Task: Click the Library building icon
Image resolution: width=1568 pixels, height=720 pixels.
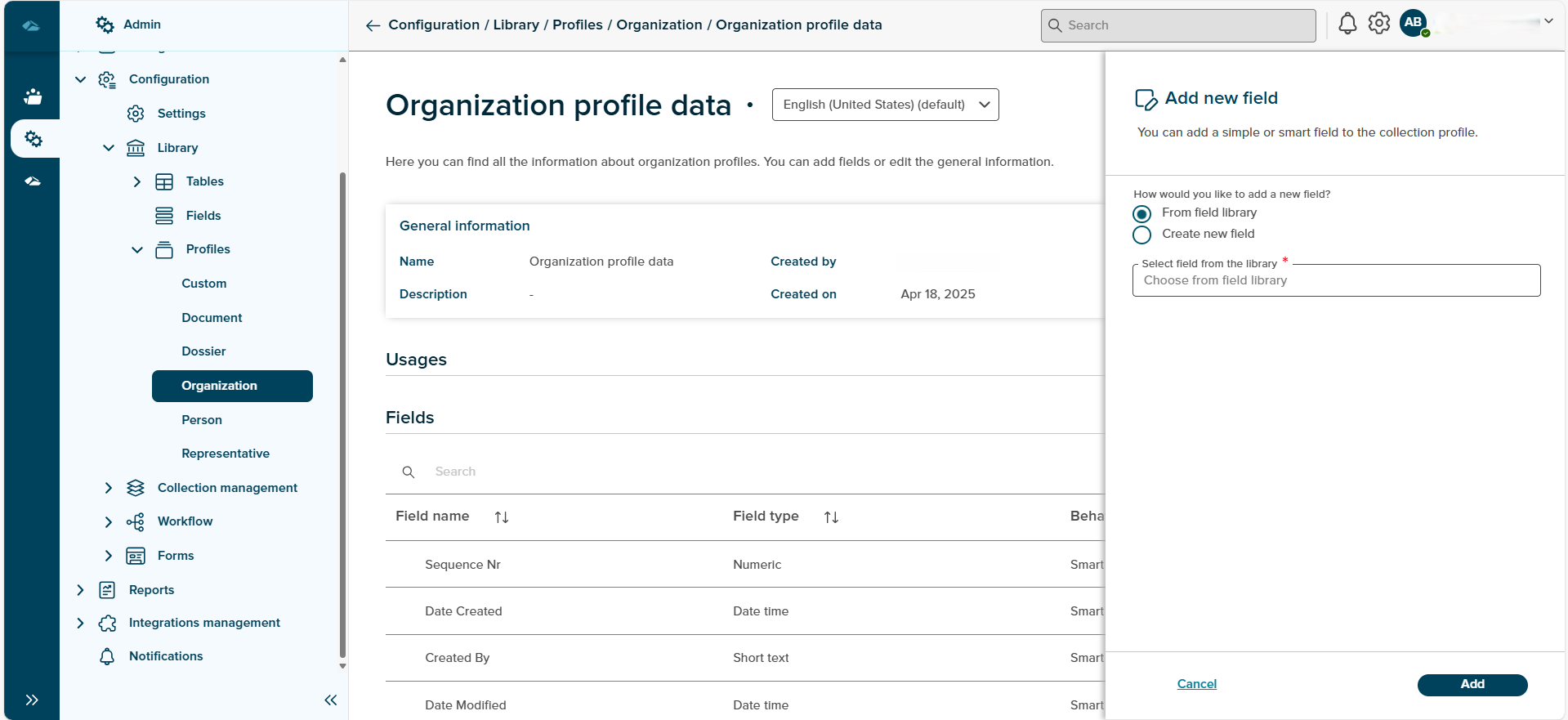Action: point(136,148)
